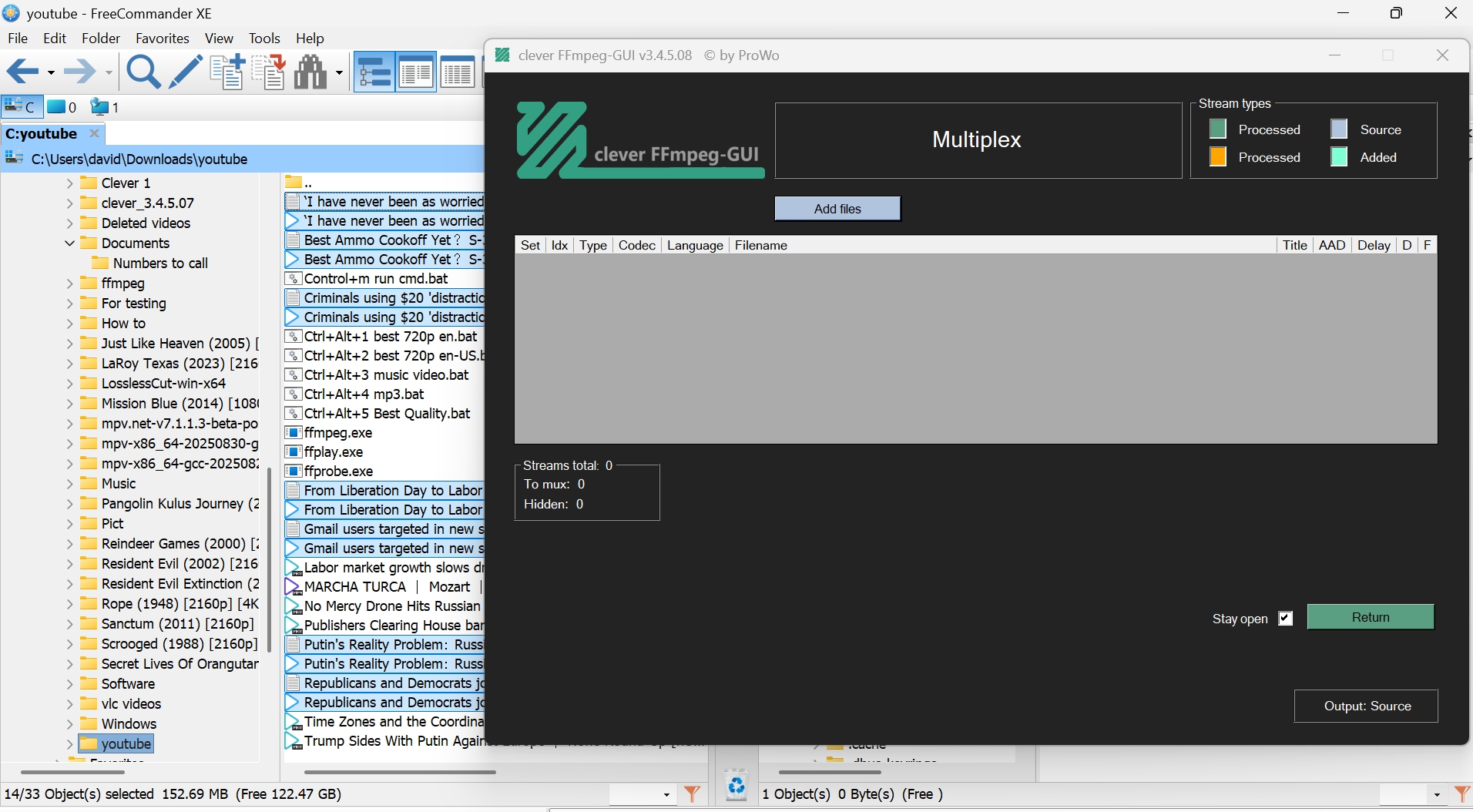The width and height of the screenshot is (1473, 812).
Task: Open the forward history dropdown arrow
Action: point(109,73)
